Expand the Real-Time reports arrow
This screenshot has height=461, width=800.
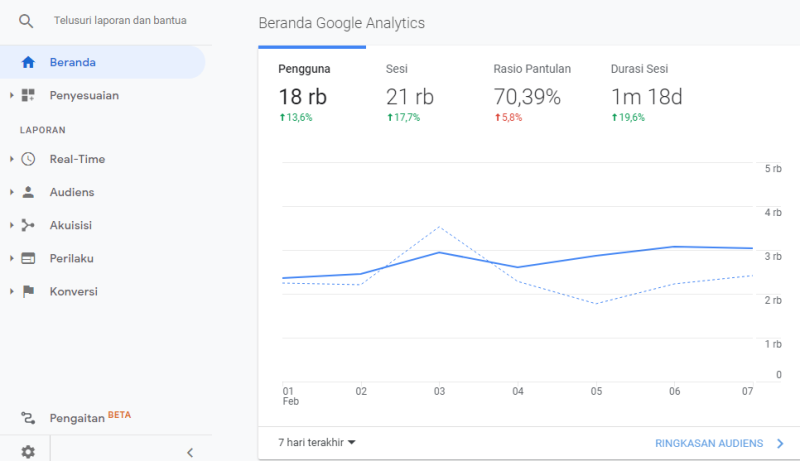pyautogui.click(x=11, y=159)
